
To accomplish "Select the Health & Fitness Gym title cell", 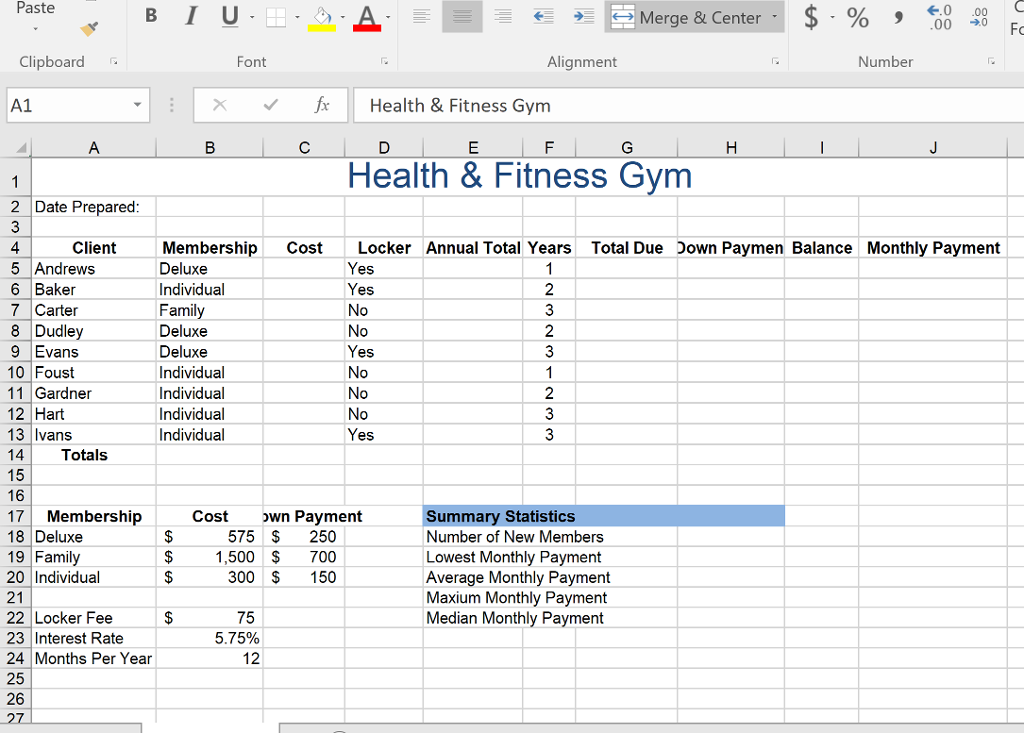I will point(519,176).
